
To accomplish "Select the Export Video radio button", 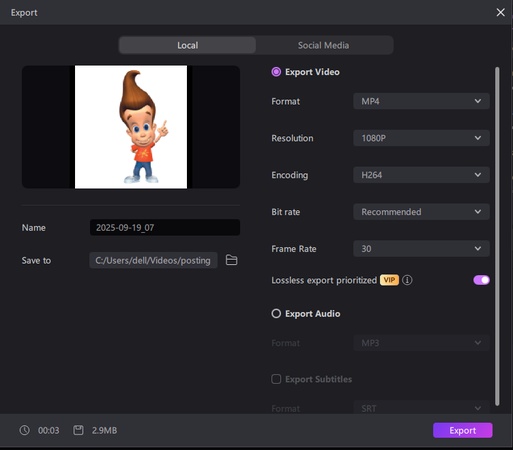I will click(x=276, y=72).
